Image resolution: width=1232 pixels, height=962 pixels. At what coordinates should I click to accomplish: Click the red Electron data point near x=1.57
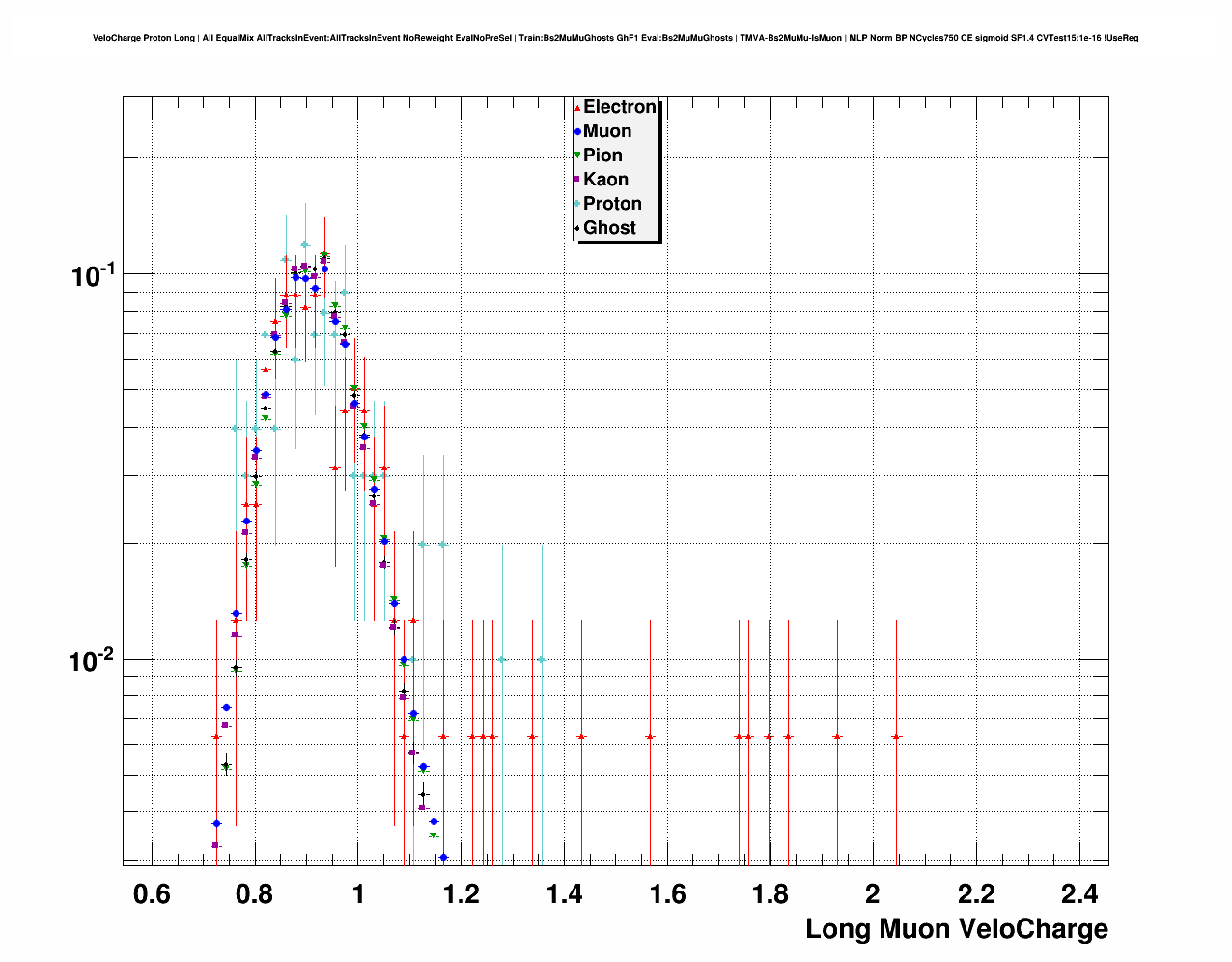[650, 736]
